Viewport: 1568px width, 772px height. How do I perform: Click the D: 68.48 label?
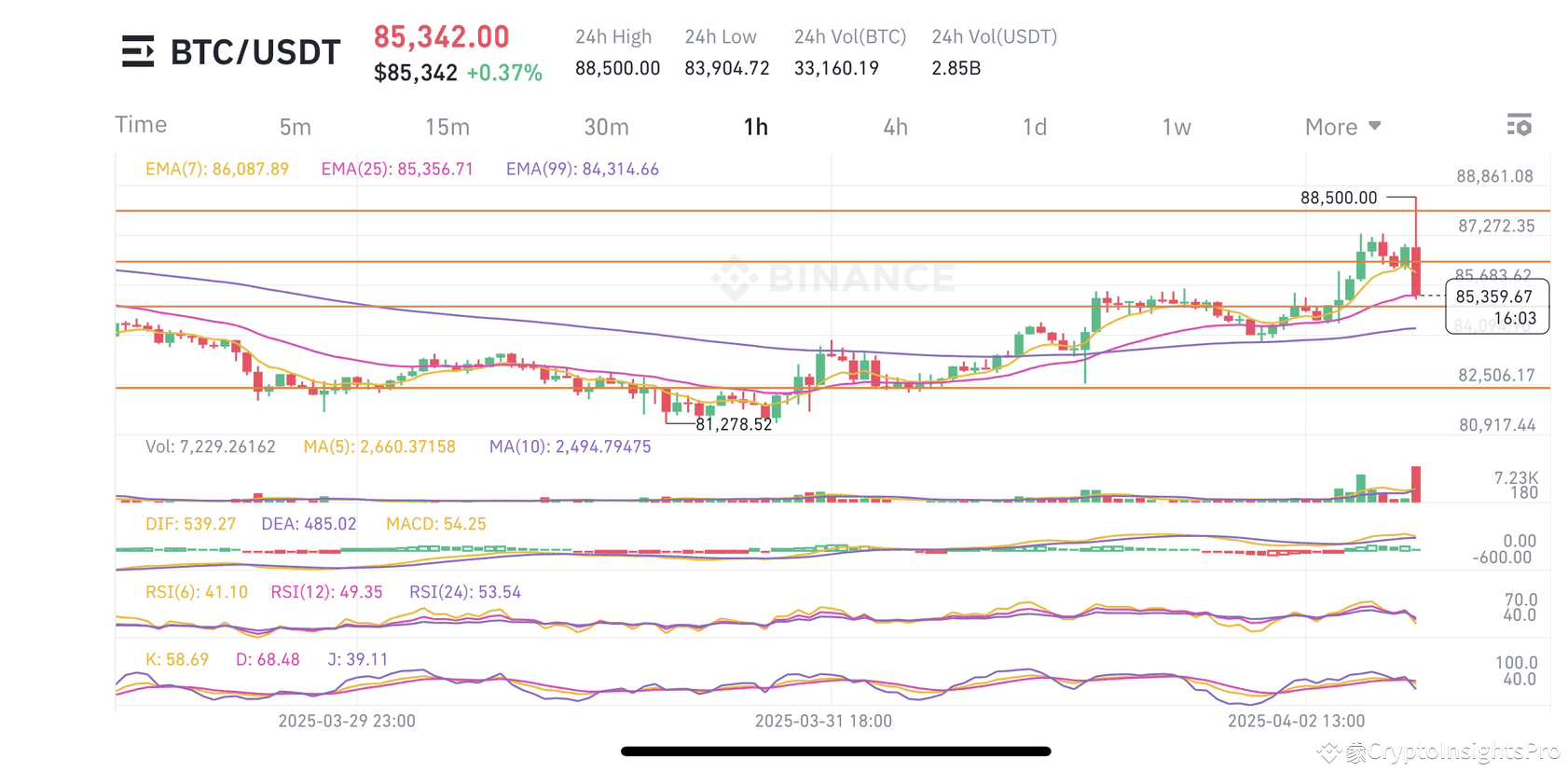268,659
